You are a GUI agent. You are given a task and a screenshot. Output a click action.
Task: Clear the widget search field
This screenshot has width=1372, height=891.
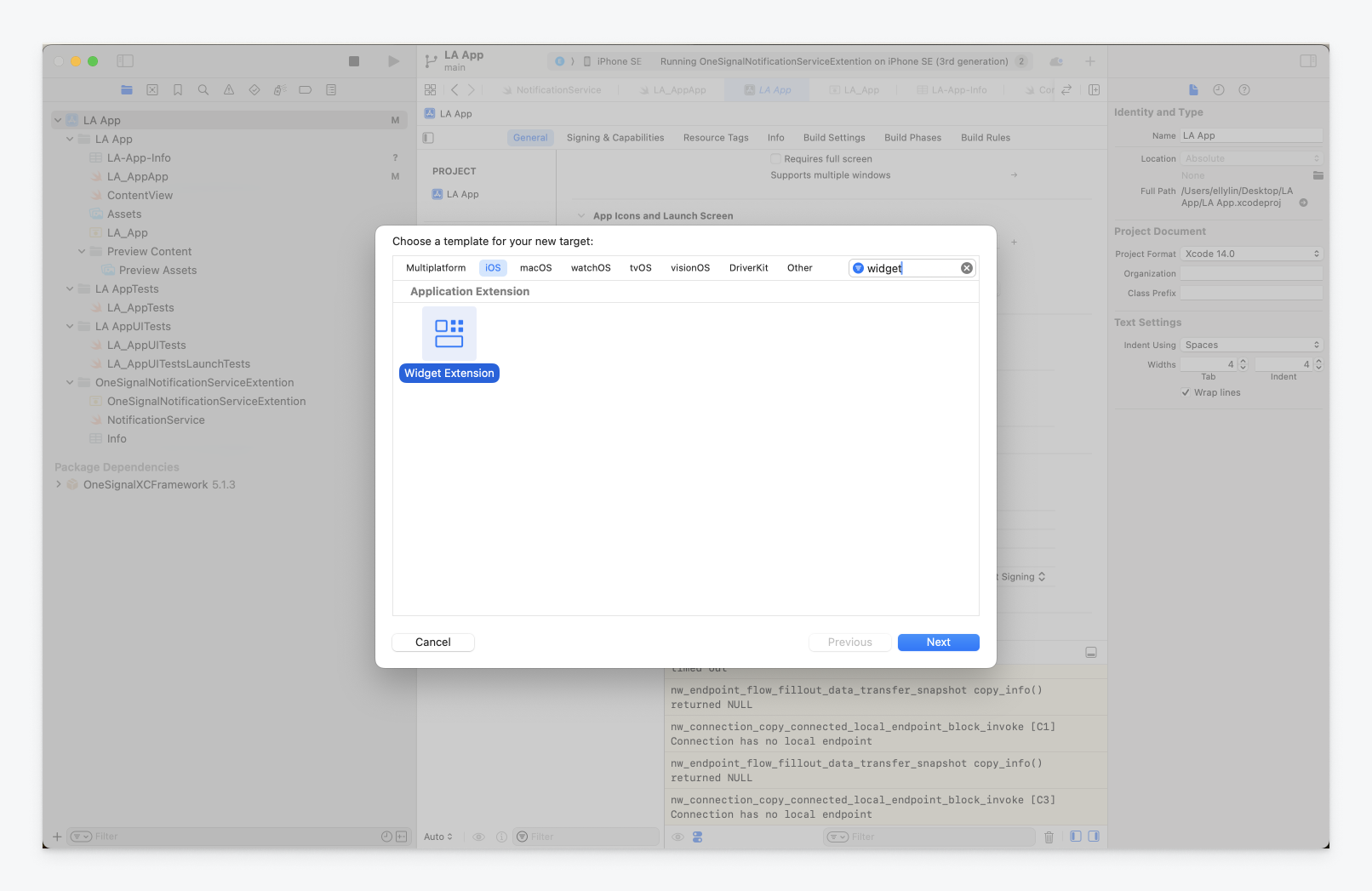click(967, 268)
